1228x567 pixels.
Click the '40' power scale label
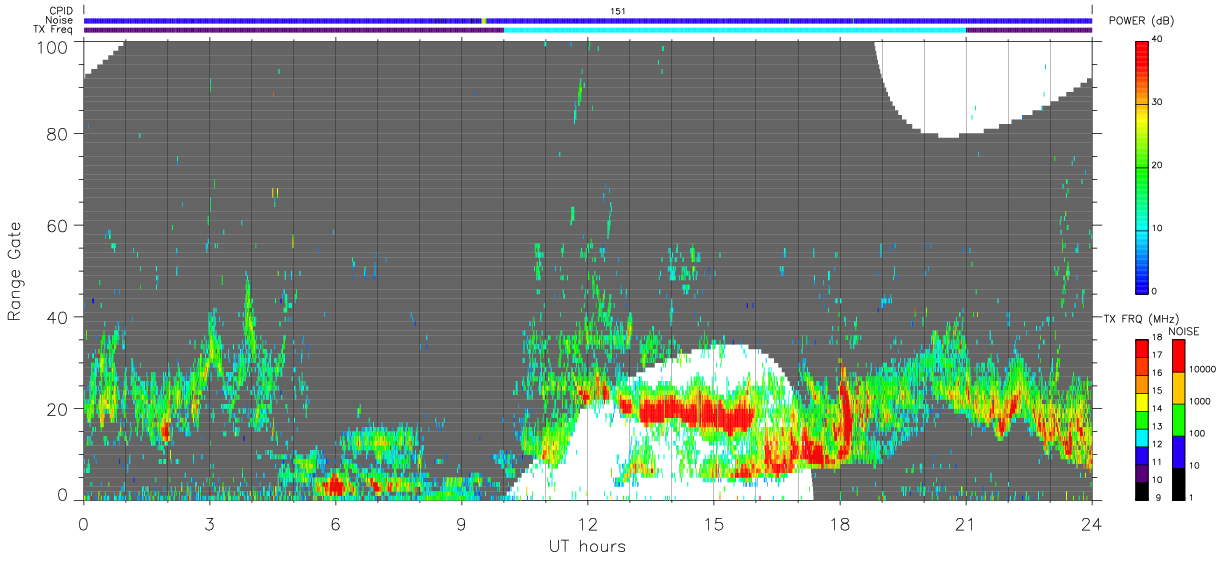coord(1158,40)
